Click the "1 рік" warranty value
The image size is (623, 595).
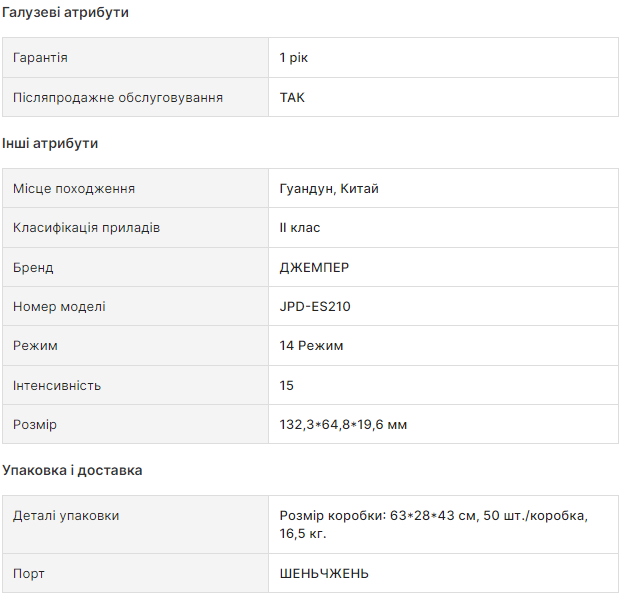(x=295, y=58)
